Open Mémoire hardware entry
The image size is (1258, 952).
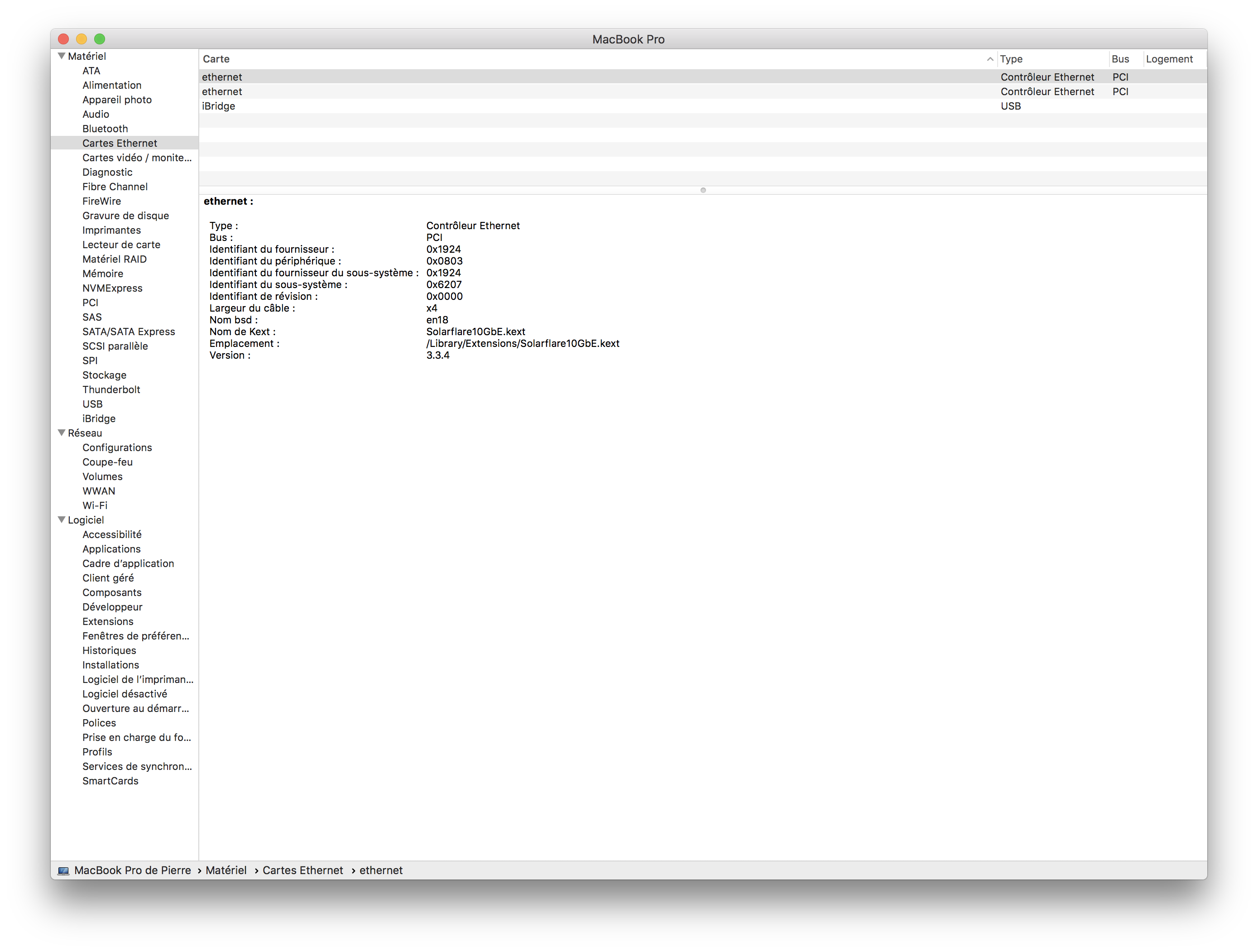(102, 274)
